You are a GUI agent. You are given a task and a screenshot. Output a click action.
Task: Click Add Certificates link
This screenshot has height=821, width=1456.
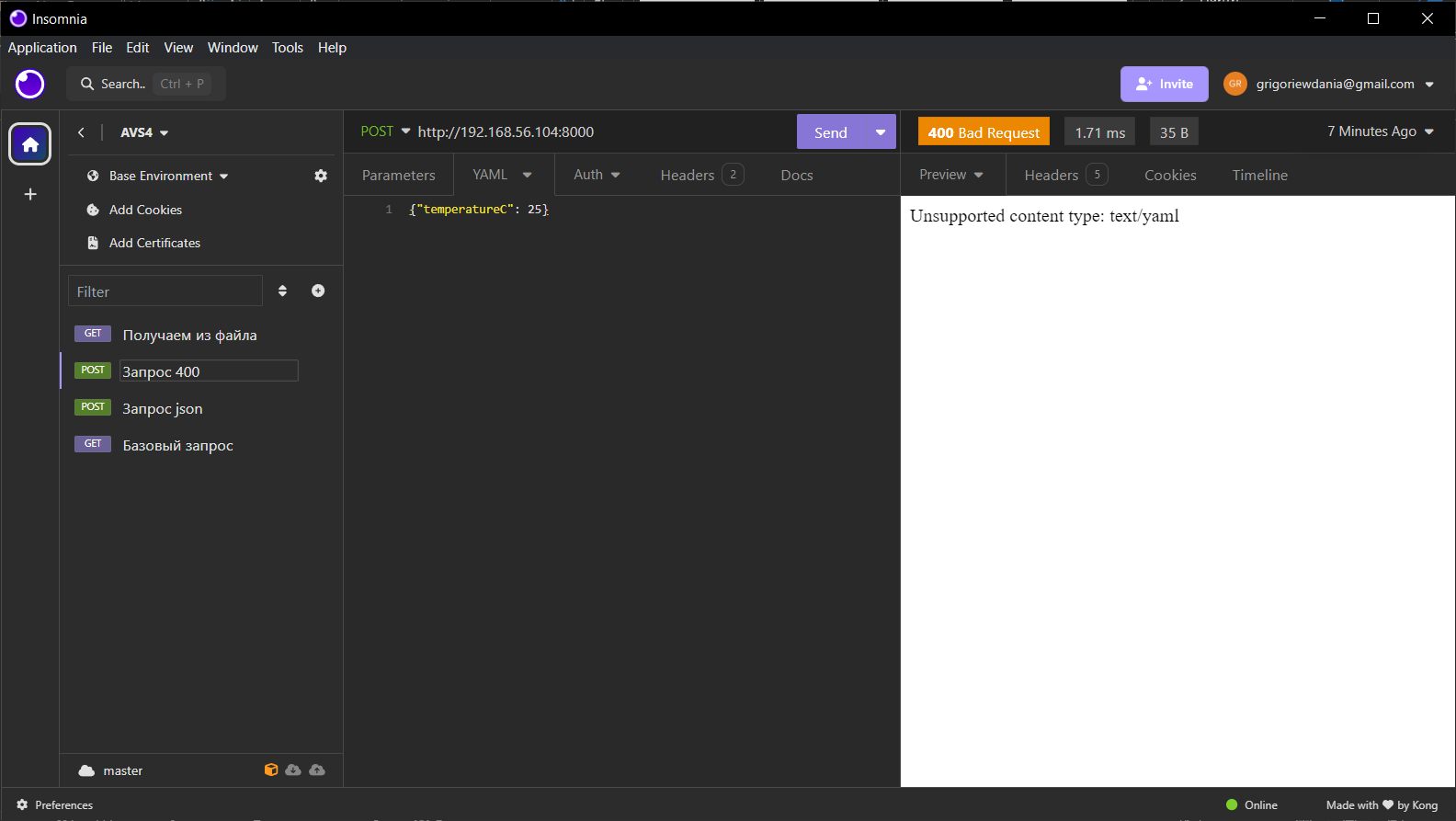pyautogui.click(x=154, y=243)
